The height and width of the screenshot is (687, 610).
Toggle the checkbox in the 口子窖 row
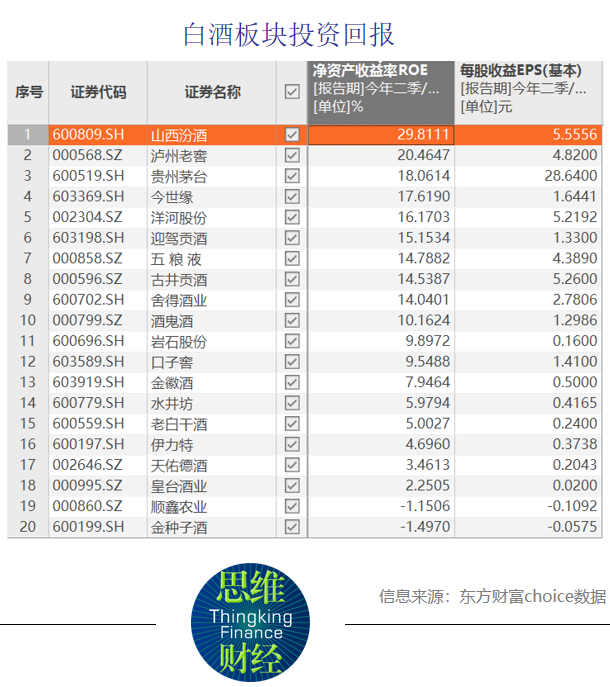[292, 361]
